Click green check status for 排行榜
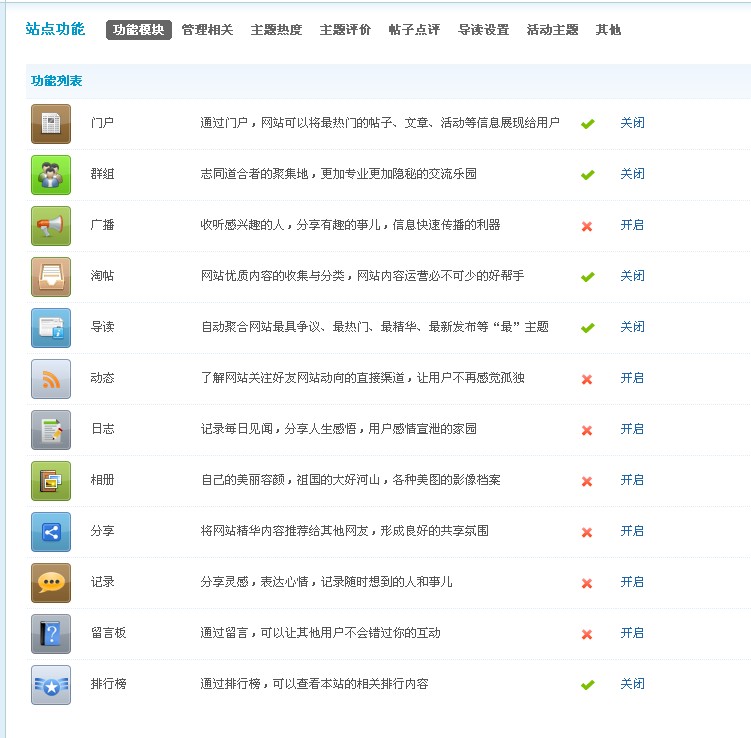This screenshot has height=738, width=751. pos(588,685)
